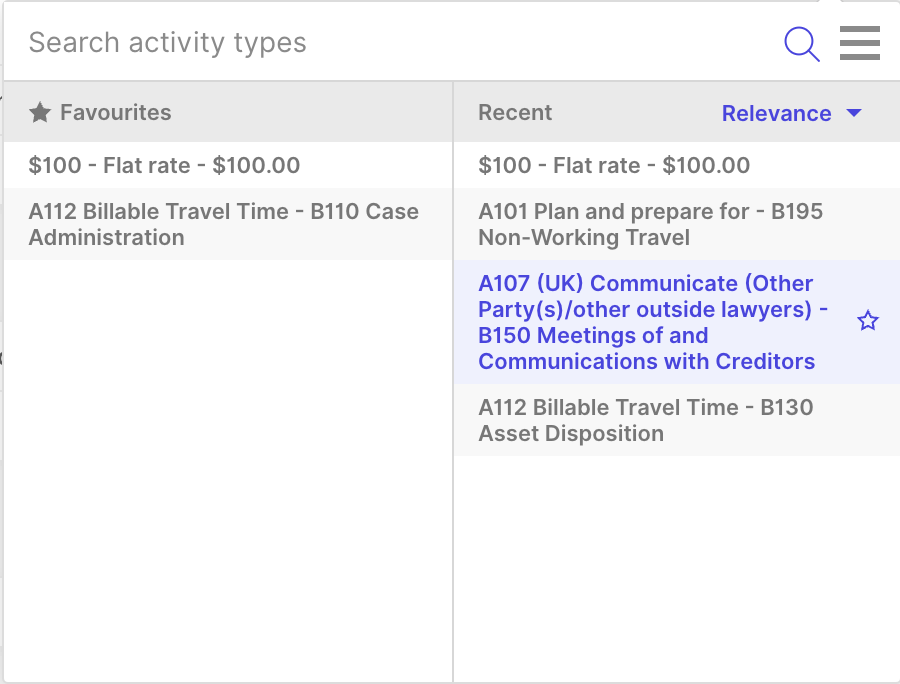This screenshot has height=684, width=900.
Task: Click B195 Non-Working Travel text line
Action: (584, 238)
